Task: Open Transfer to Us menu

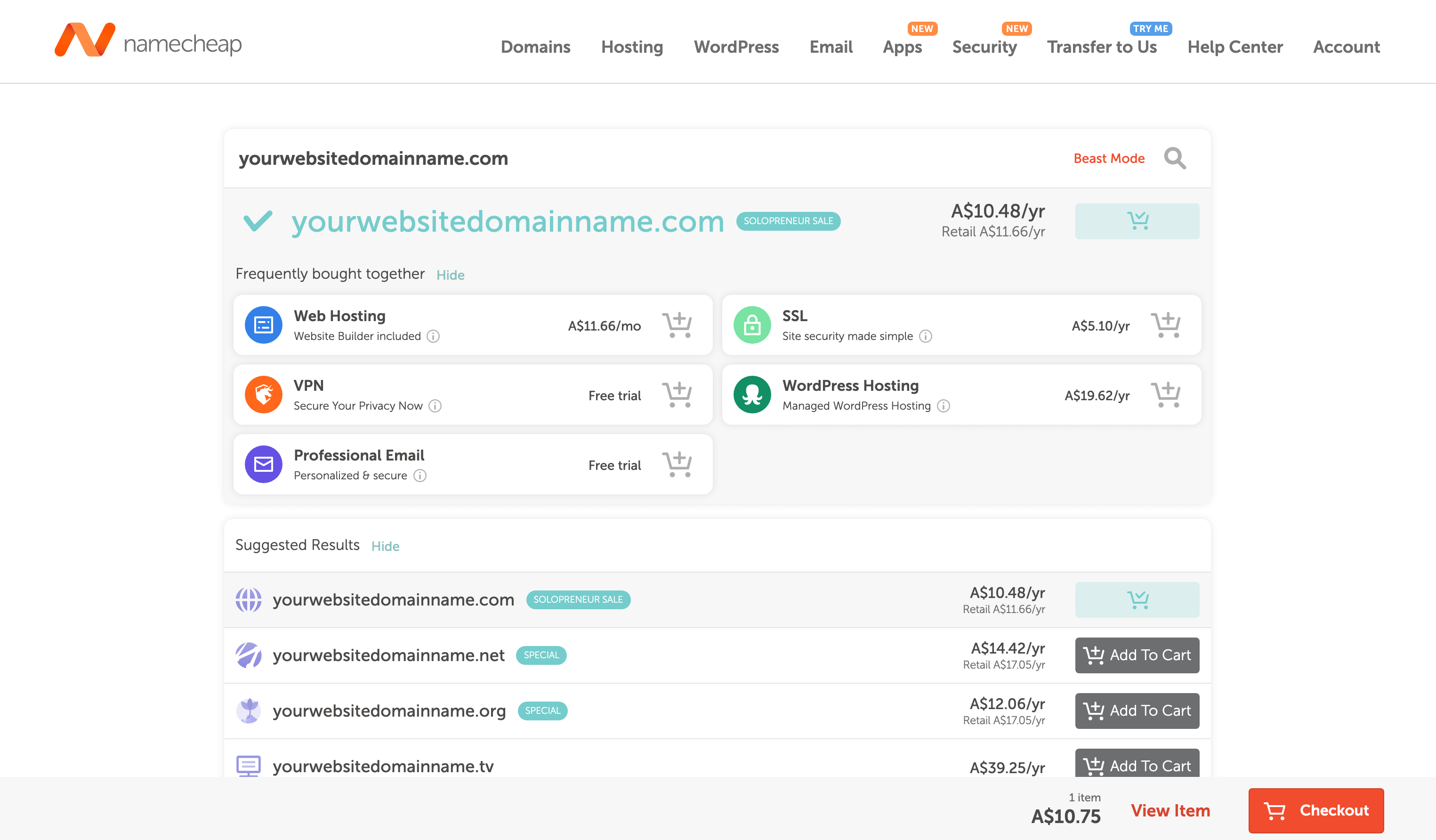Action: coord(1102,47)
